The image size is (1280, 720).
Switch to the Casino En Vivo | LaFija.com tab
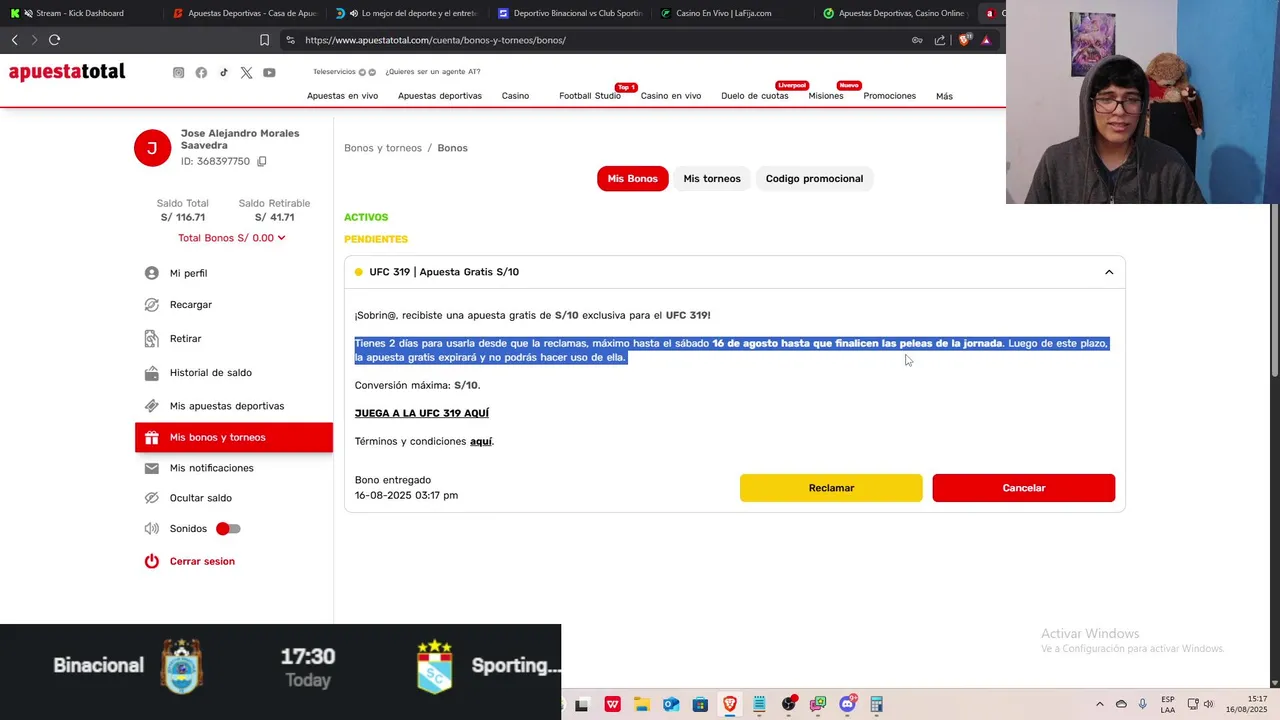730,13
